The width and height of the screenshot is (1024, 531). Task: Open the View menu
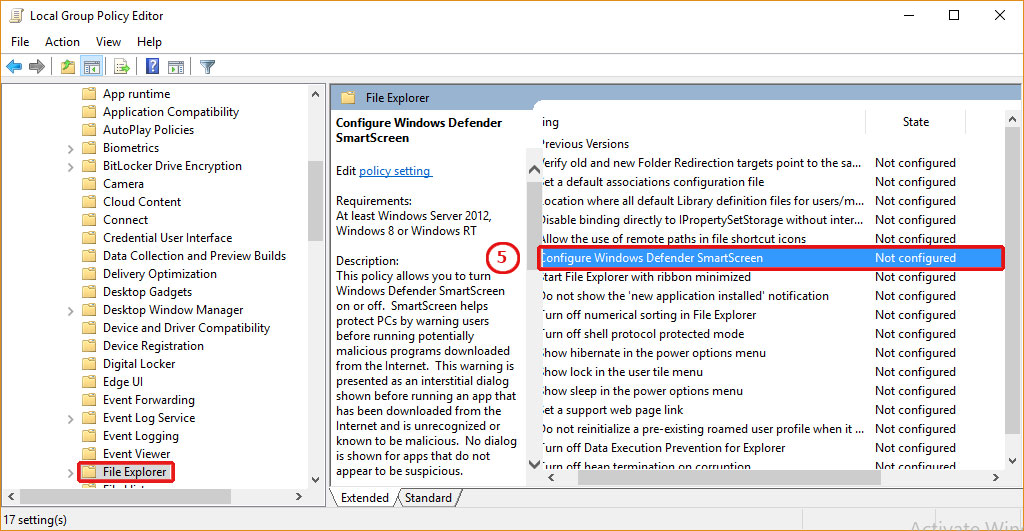click(108, 42)
